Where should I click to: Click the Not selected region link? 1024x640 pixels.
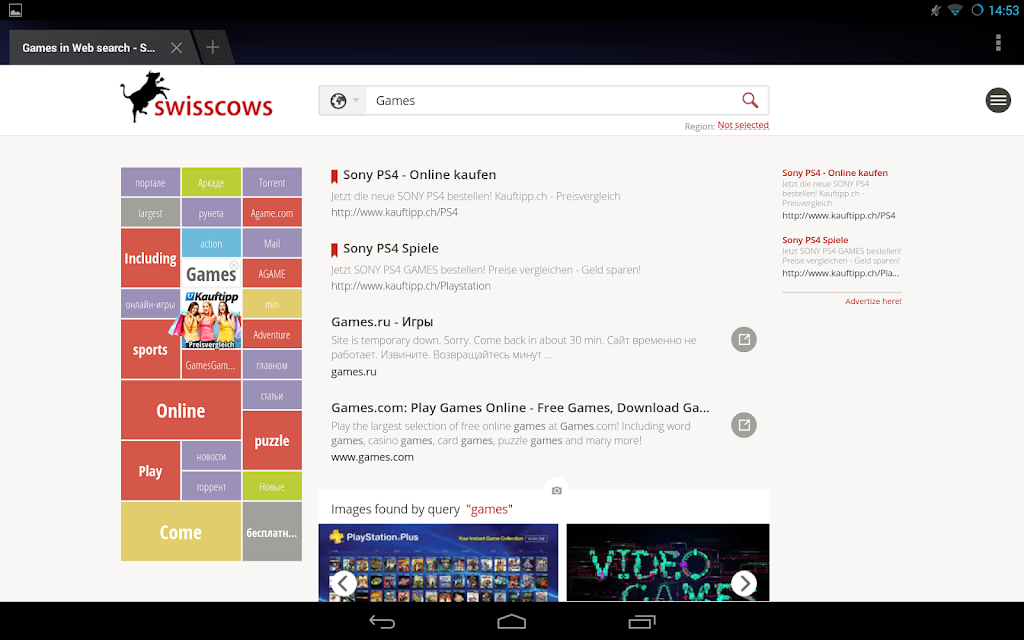pos(743,125)
